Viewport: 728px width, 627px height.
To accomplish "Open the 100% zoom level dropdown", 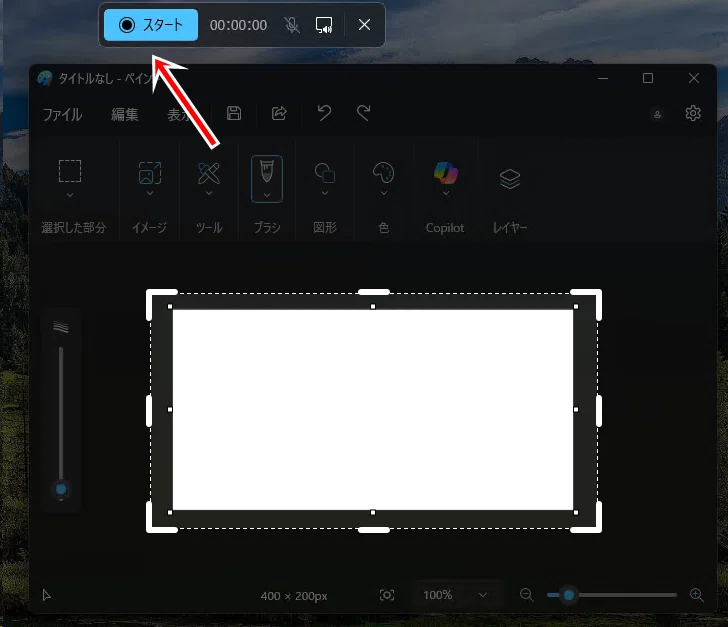I will click(x=455, y=595).
